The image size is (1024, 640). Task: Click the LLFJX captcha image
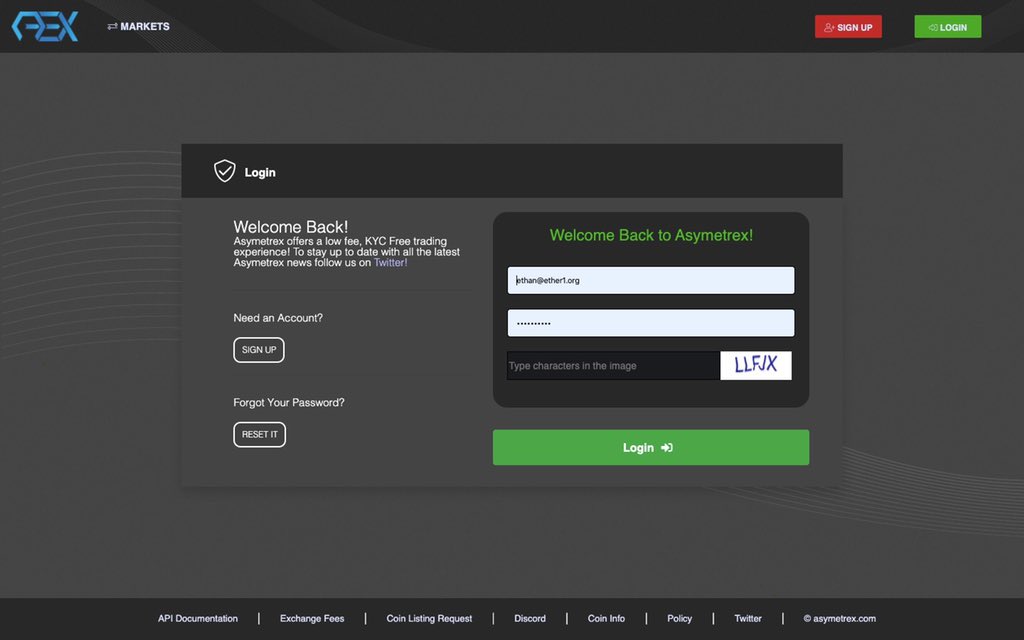[x=756, y=366]
